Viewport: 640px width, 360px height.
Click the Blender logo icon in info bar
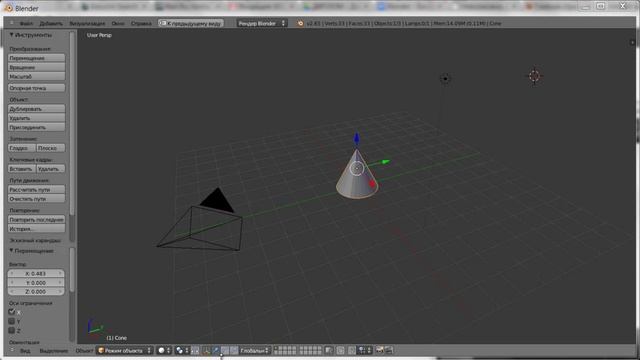[300, 23]
